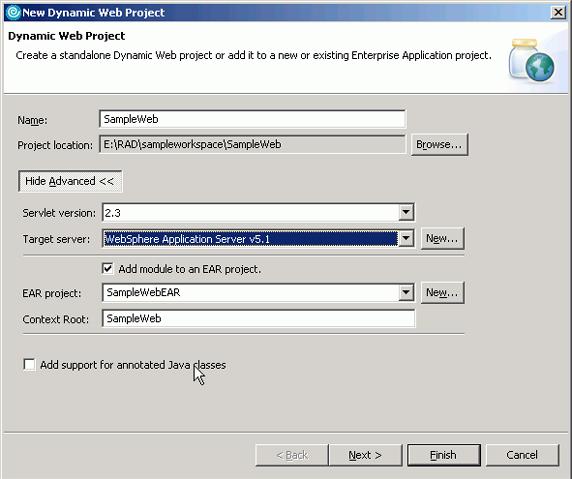Viewport: 572px width, 479px height.
Task: Click the web project jar globe icon
Action: tap(532, 60)
